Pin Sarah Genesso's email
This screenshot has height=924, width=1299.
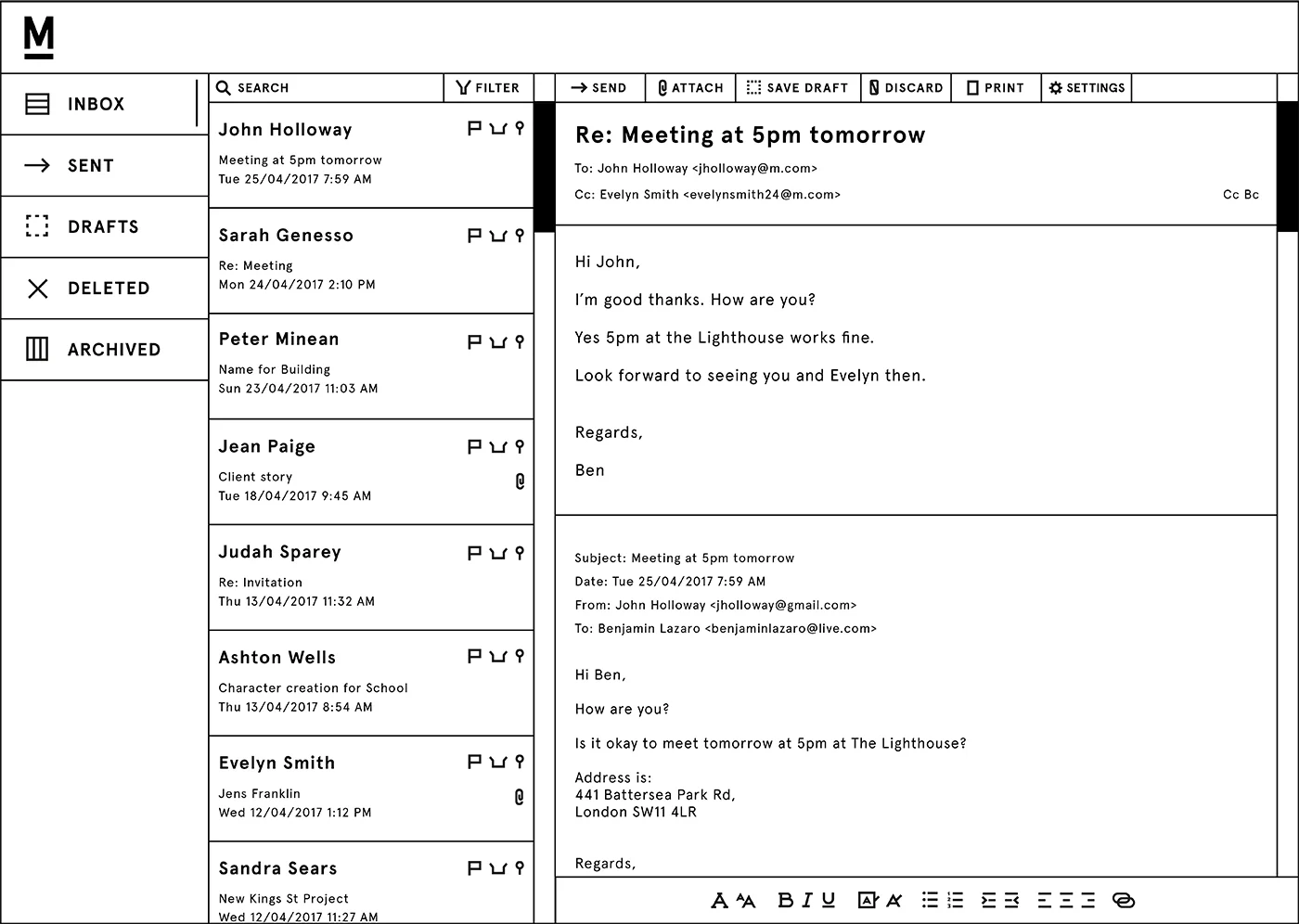pyautogui.click(x=520, y=236)
